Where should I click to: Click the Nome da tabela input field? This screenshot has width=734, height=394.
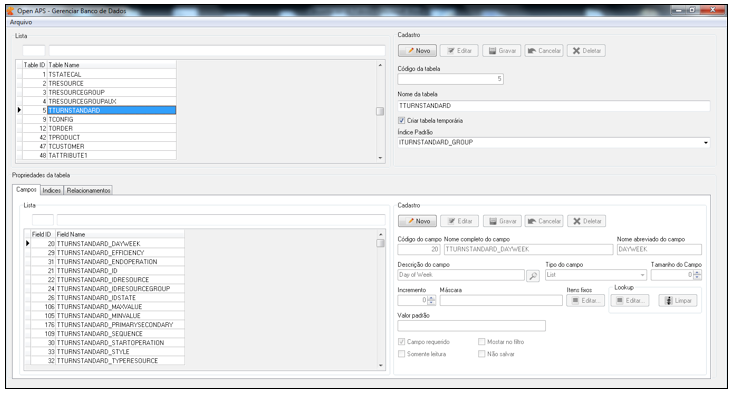click(554, 106)
